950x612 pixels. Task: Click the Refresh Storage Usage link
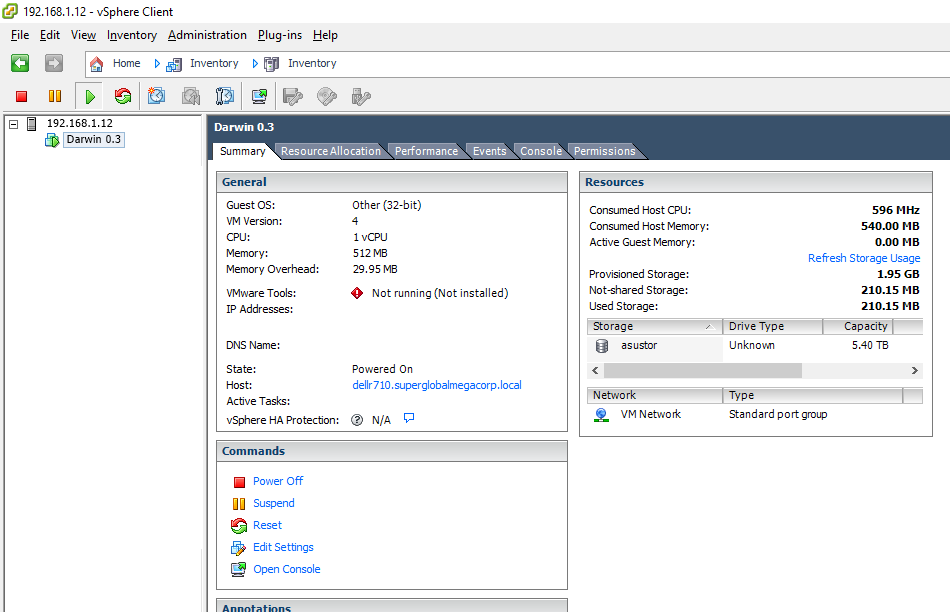(863, 258)
